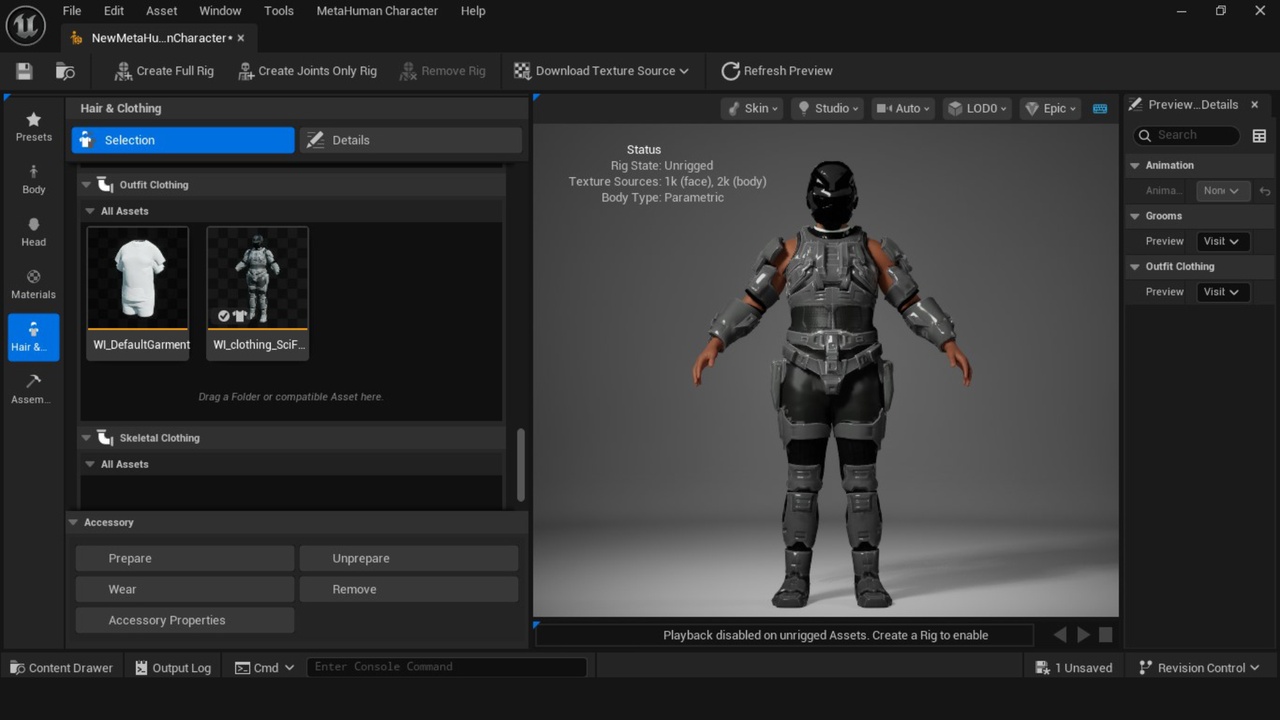Click the Wear button
Screen dimensions: 1280x720
pos(185,589)
